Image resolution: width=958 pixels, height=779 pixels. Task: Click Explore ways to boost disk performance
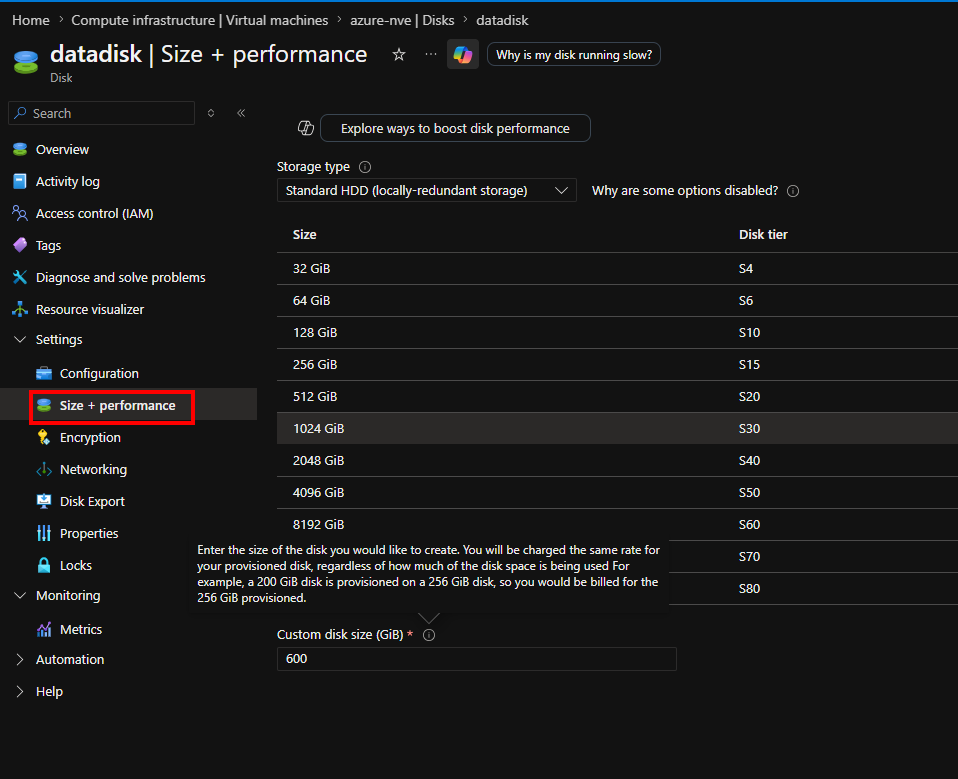455,128
